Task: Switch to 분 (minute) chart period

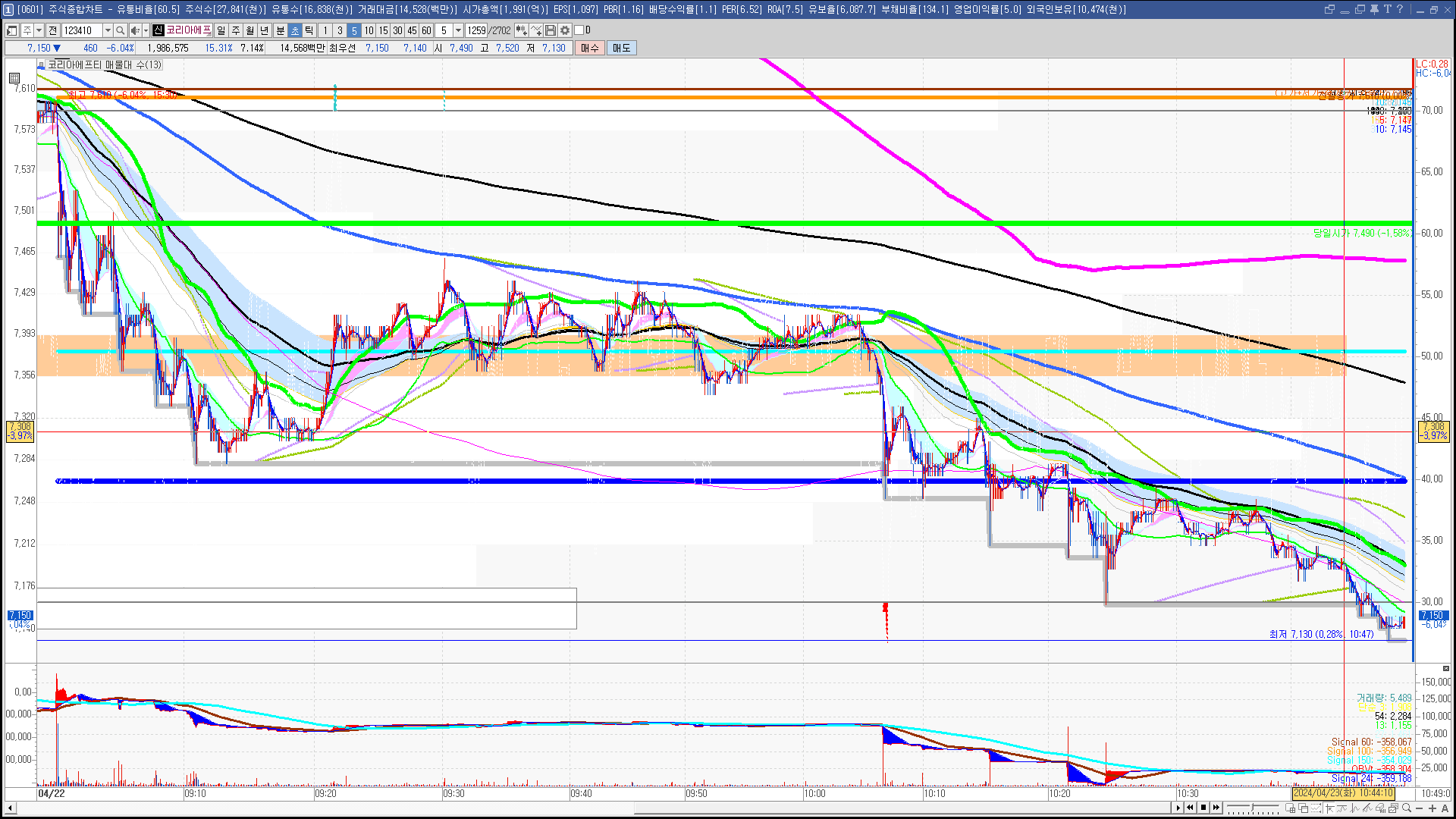Action: (x=280, y=30)
